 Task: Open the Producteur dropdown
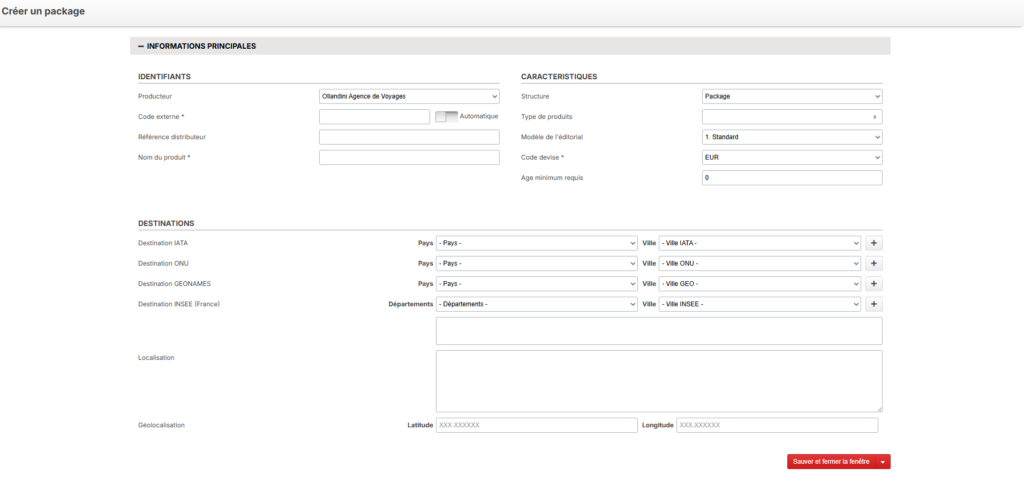408,96
